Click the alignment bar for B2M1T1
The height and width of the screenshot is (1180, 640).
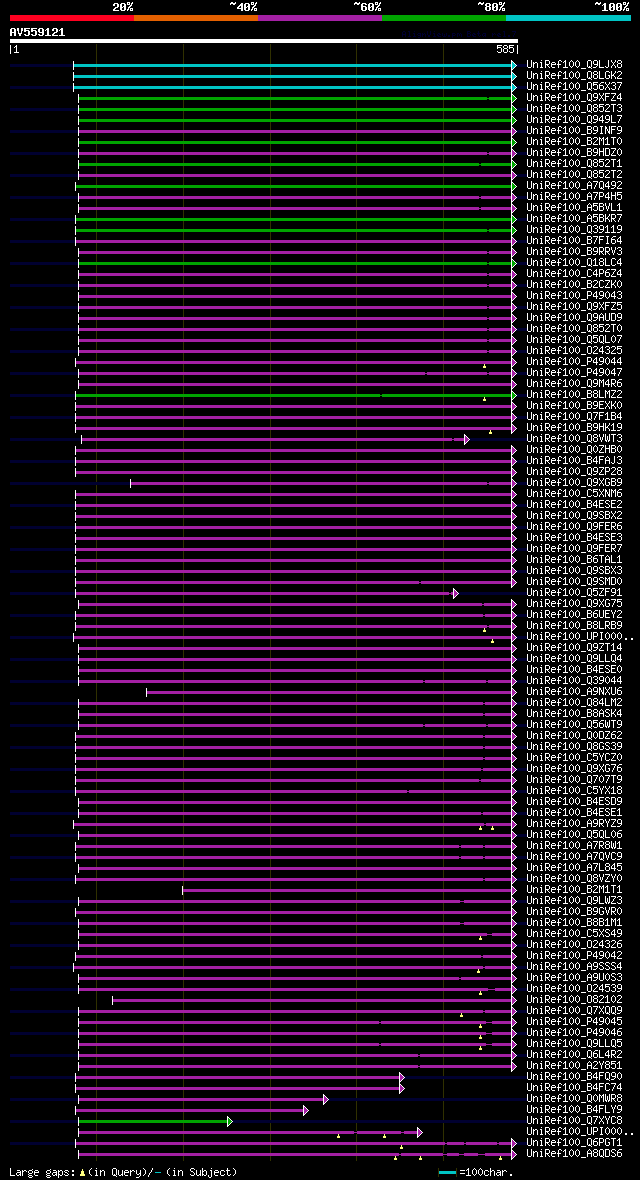pos(347,890)
